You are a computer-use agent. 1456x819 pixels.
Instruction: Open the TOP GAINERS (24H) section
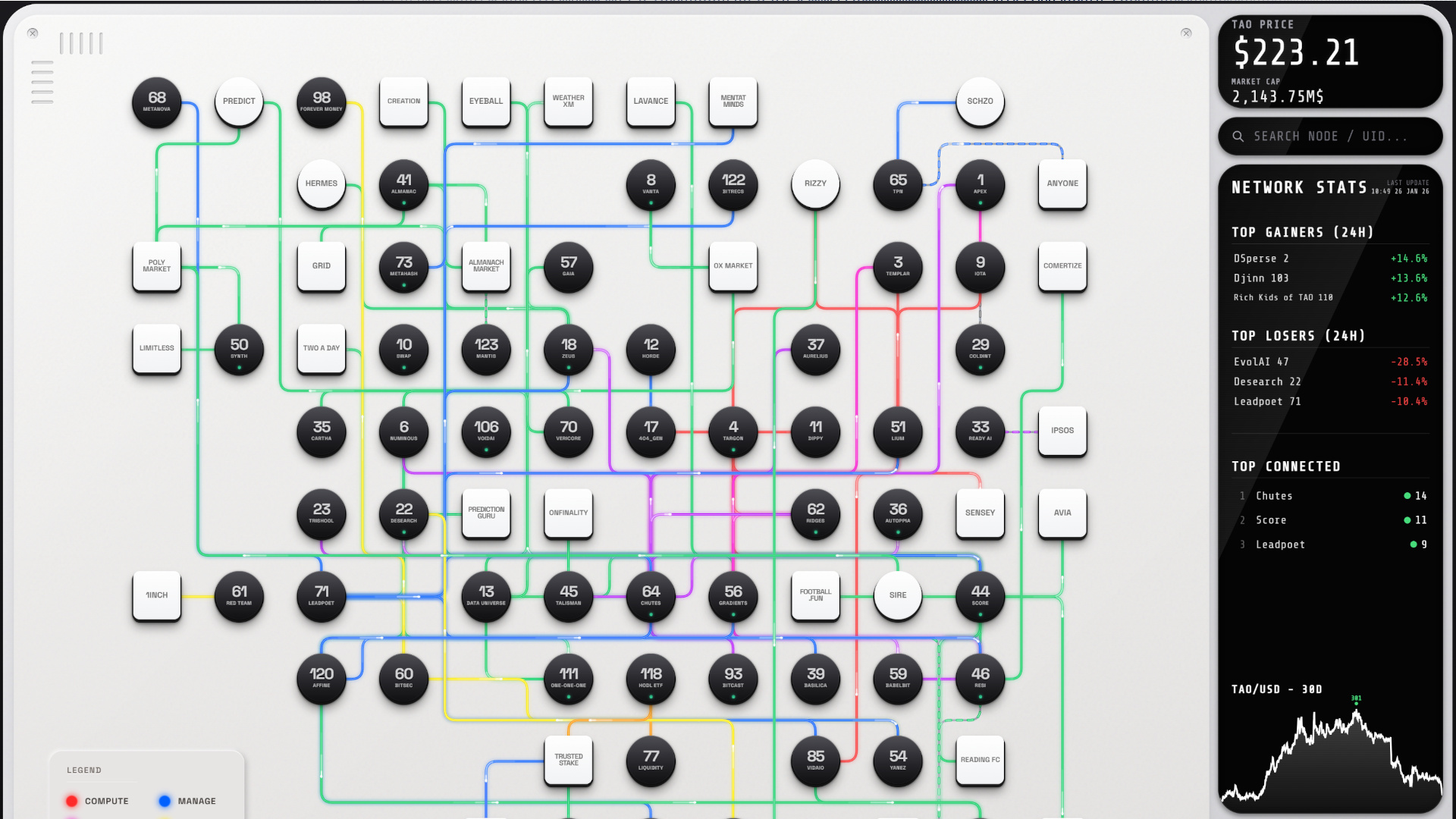1304,233
